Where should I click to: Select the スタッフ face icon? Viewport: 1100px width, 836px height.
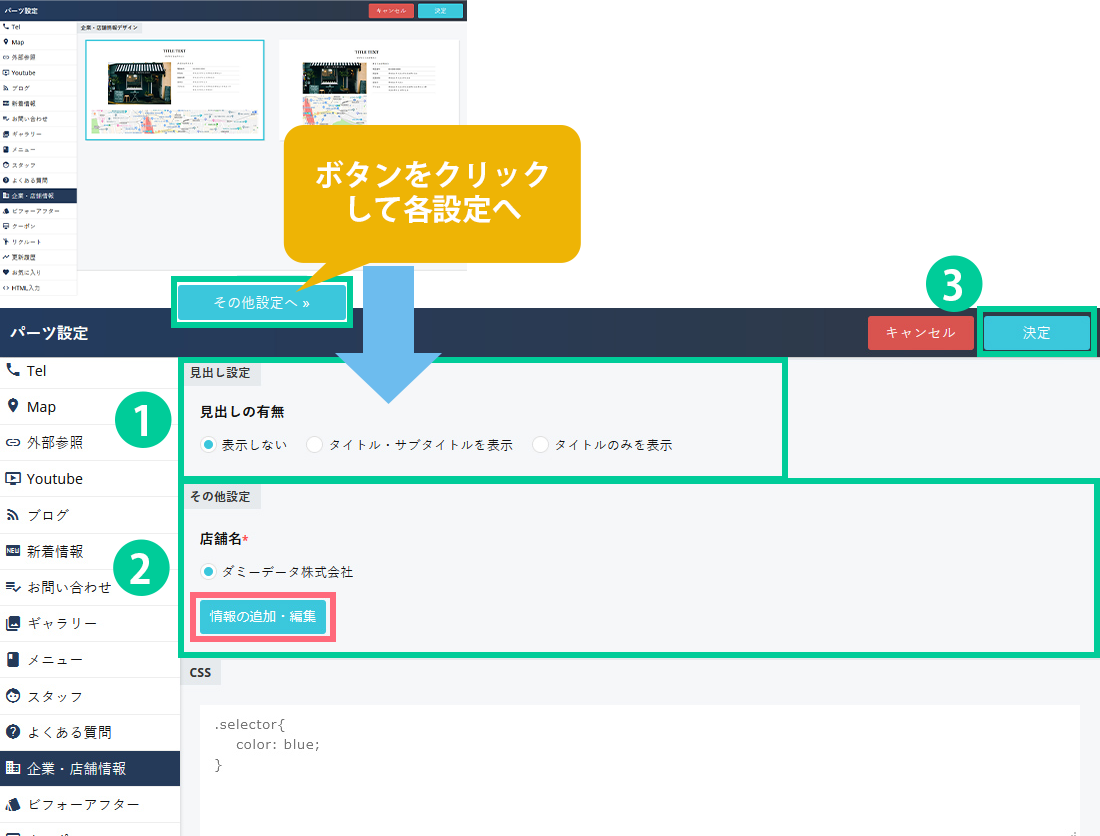point(13,696)
